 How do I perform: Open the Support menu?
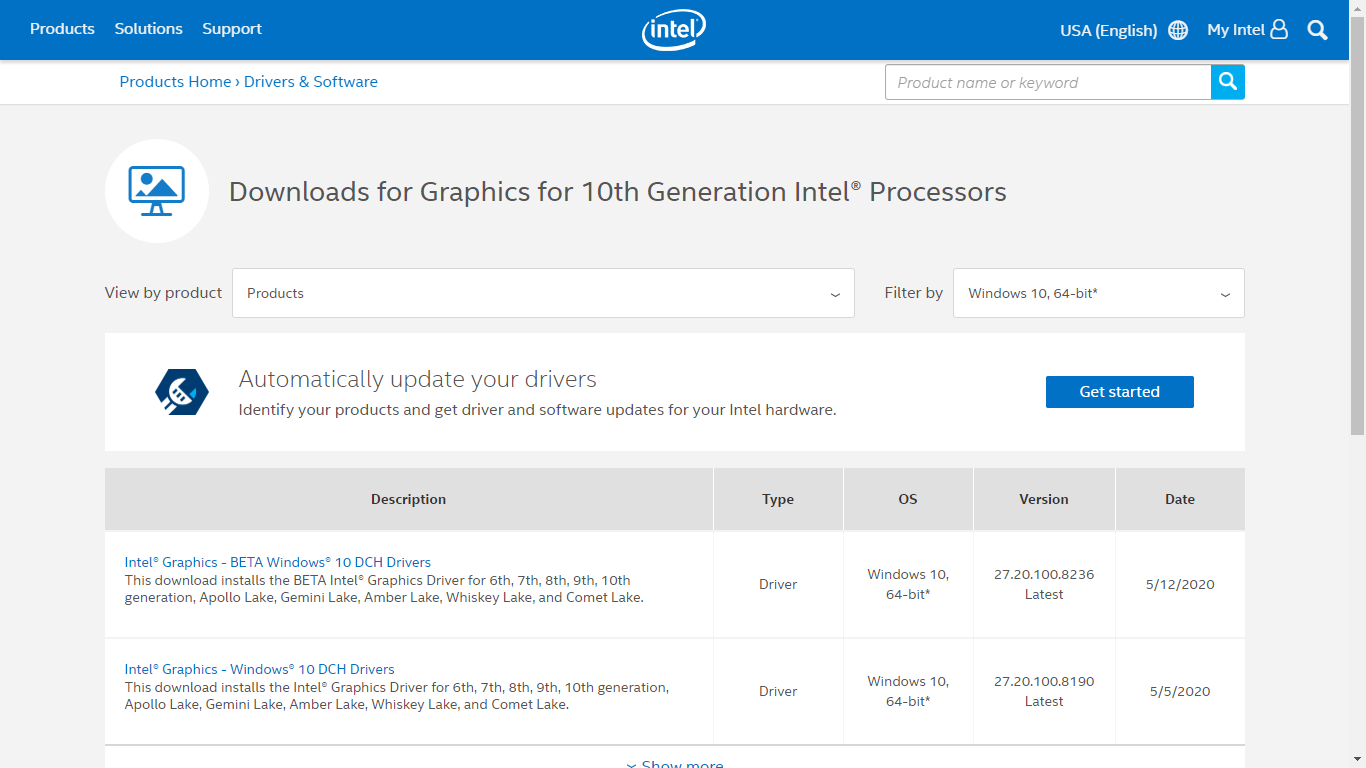(x=231, y=29)
